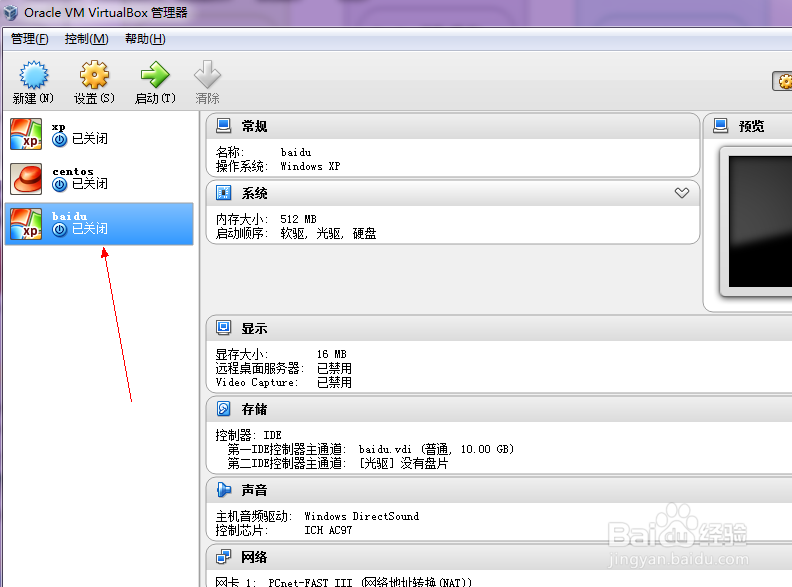This screenshot has height=587, width=792.
Task: Click the 远程桌面服务器 已禁用 value
Action: (x=334, y=368)
